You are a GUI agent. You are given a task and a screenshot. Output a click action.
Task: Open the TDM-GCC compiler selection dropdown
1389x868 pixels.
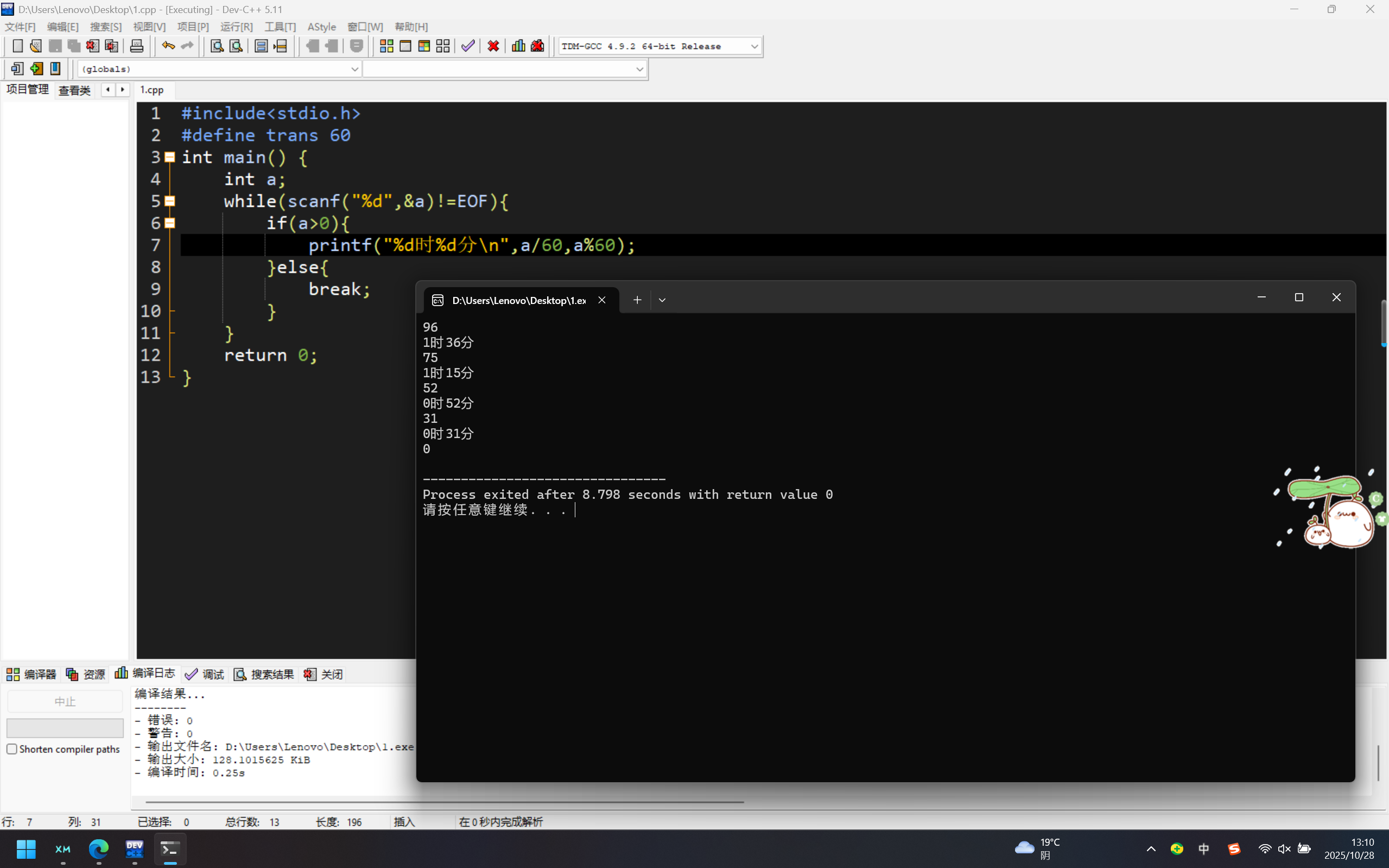(x=754, y=47)
